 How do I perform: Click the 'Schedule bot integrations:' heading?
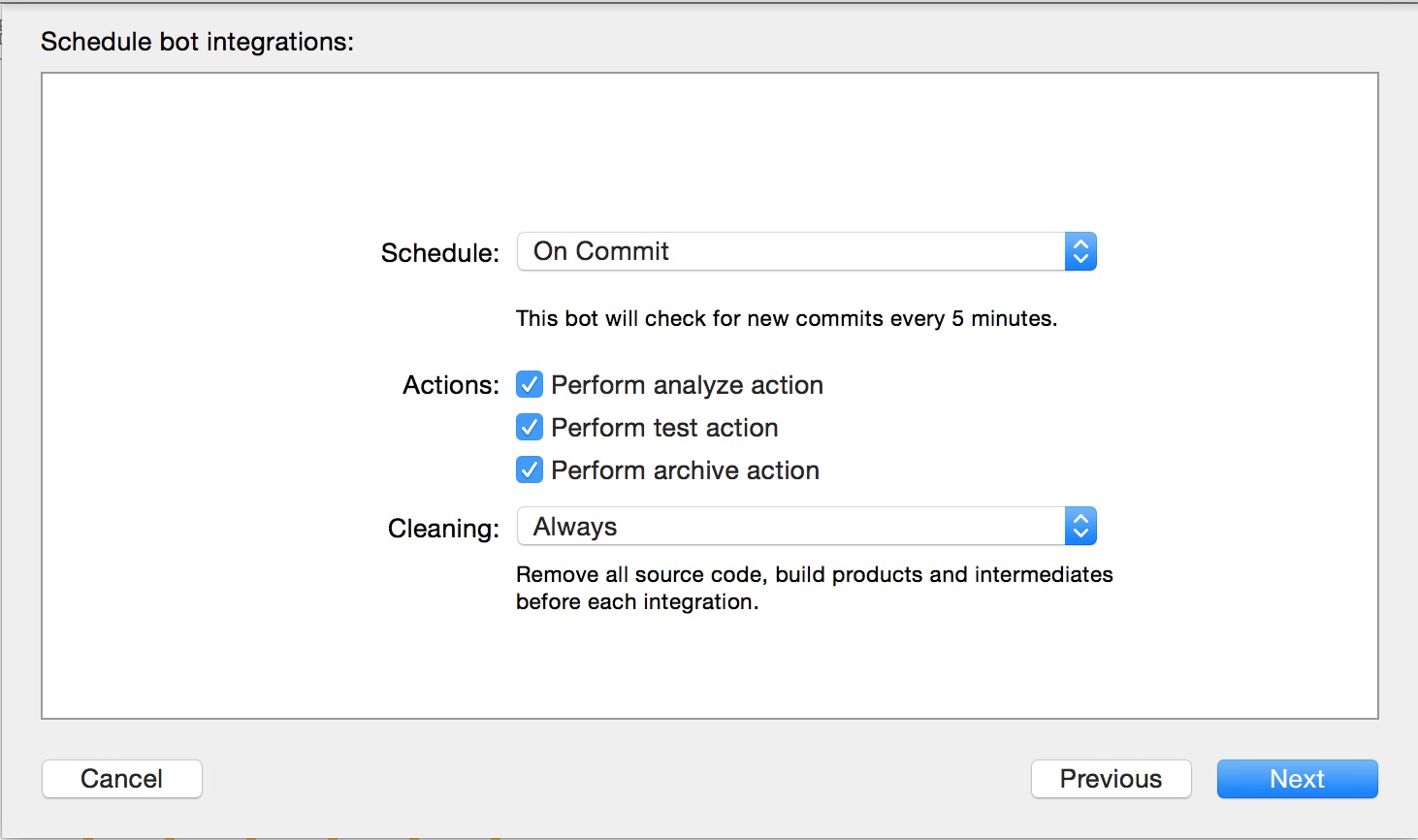pos(198,42)
